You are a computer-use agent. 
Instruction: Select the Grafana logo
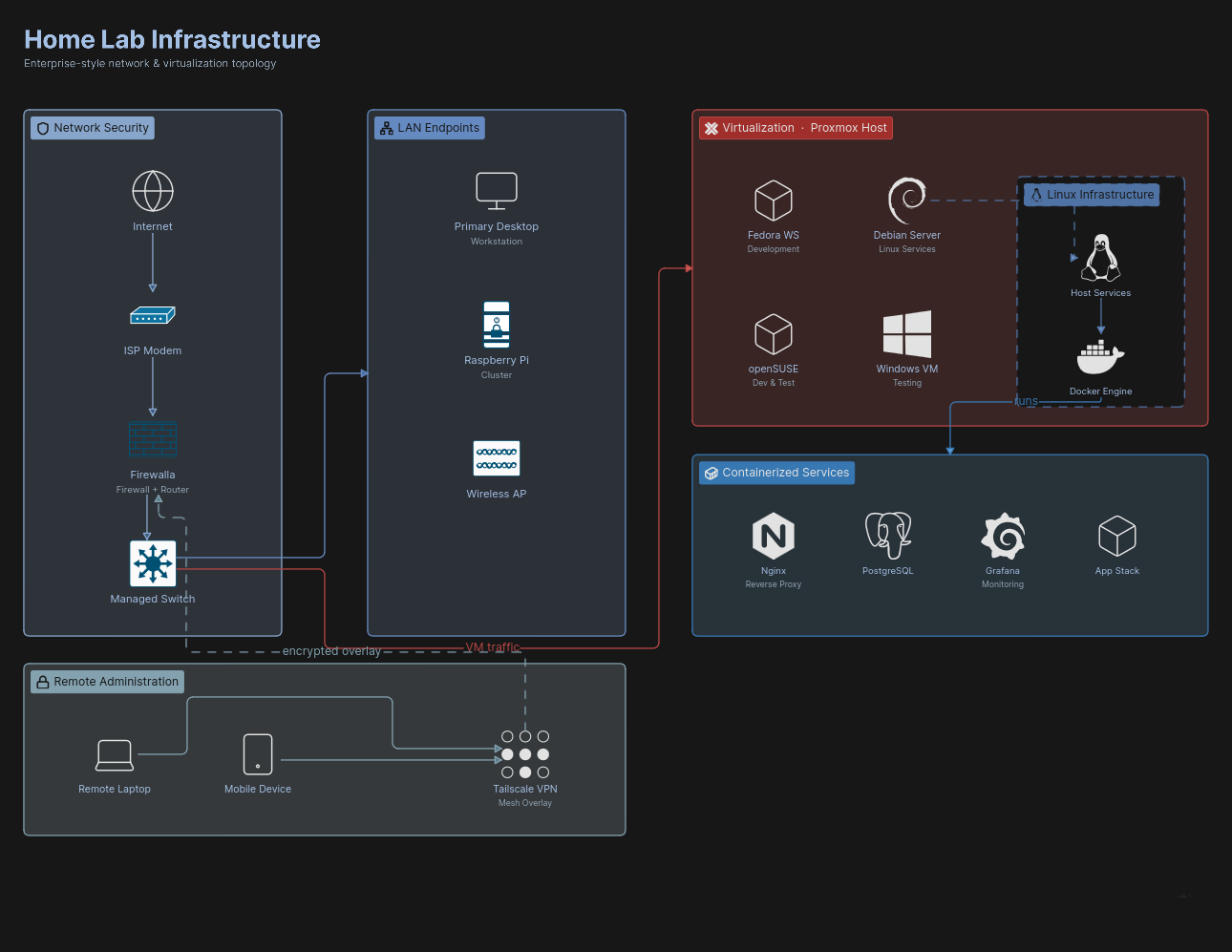[1003, 536]
